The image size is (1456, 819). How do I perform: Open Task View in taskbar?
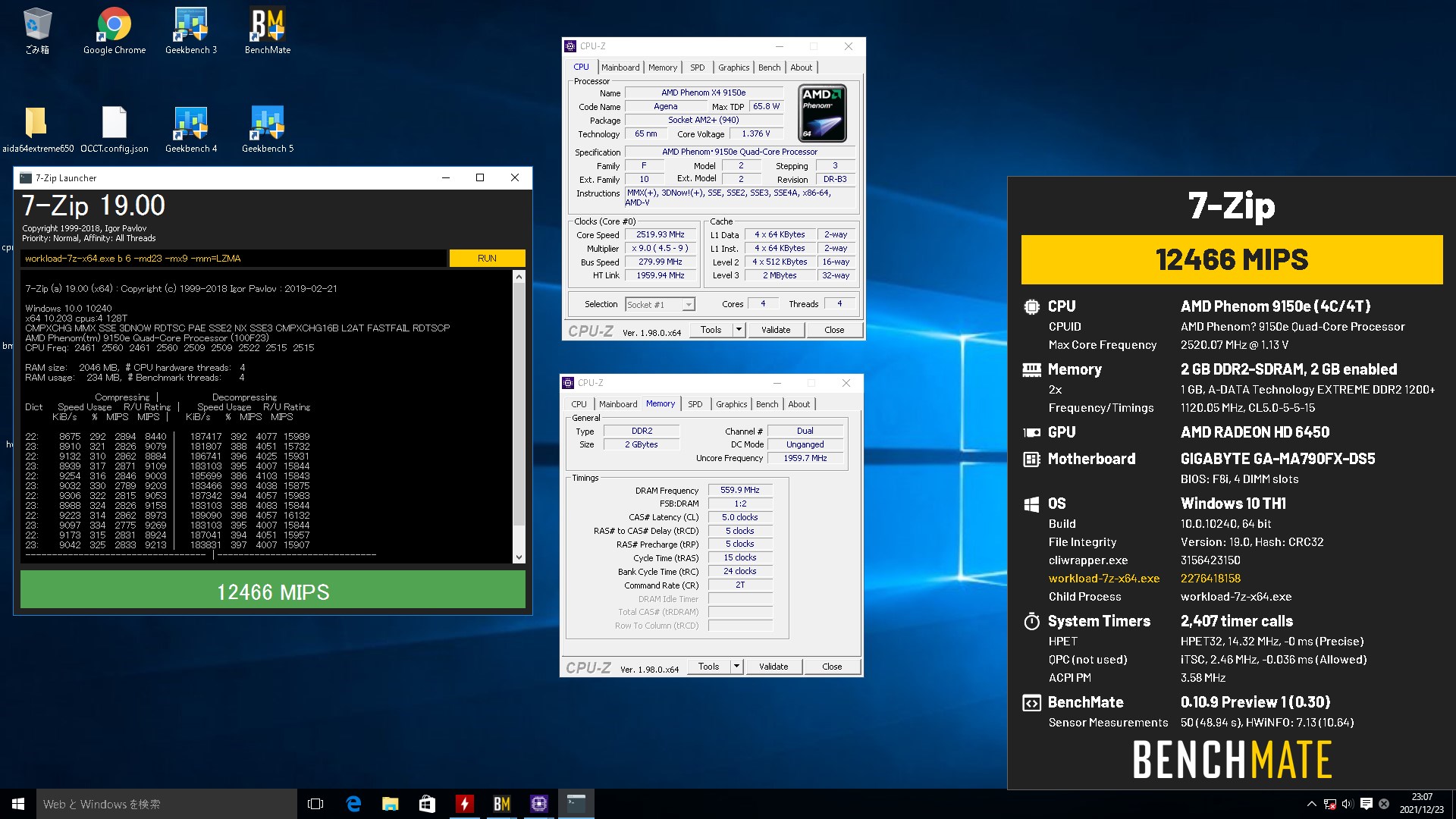(x=315, y=804)
